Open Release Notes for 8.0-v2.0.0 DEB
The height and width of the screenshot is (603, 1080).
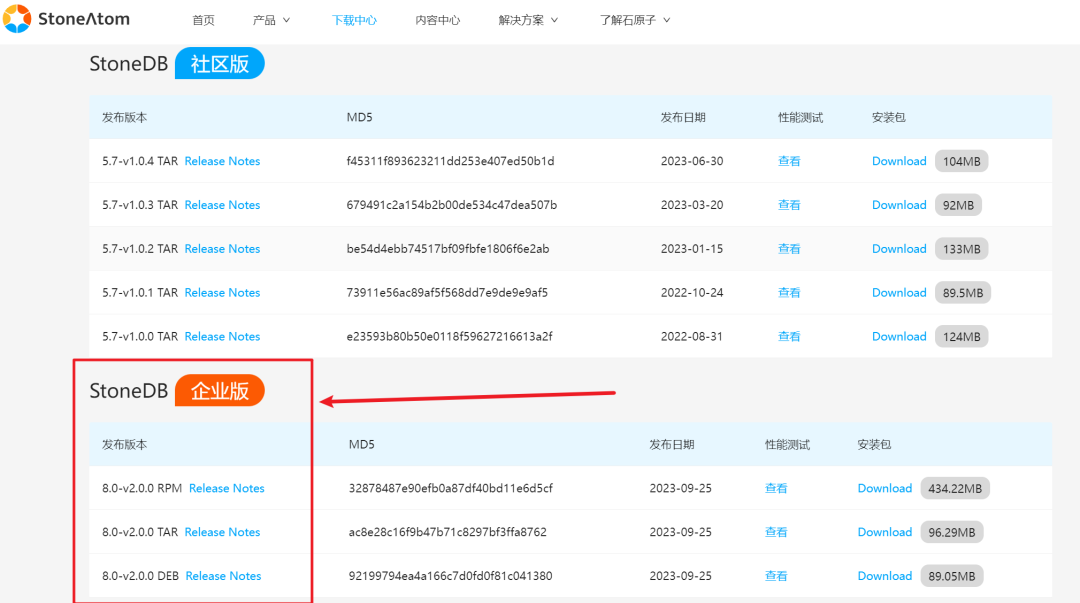[223, 576]
